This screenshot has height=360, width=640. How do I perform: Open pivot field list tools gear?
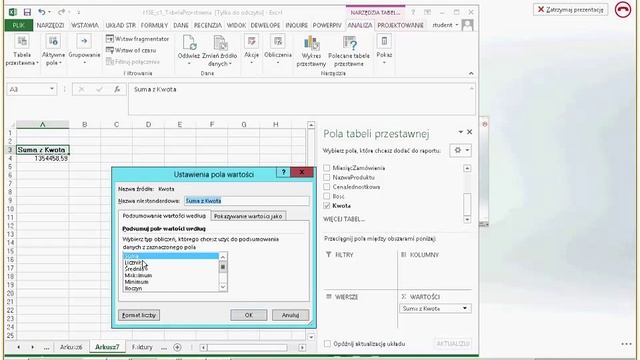click(461, 150)
